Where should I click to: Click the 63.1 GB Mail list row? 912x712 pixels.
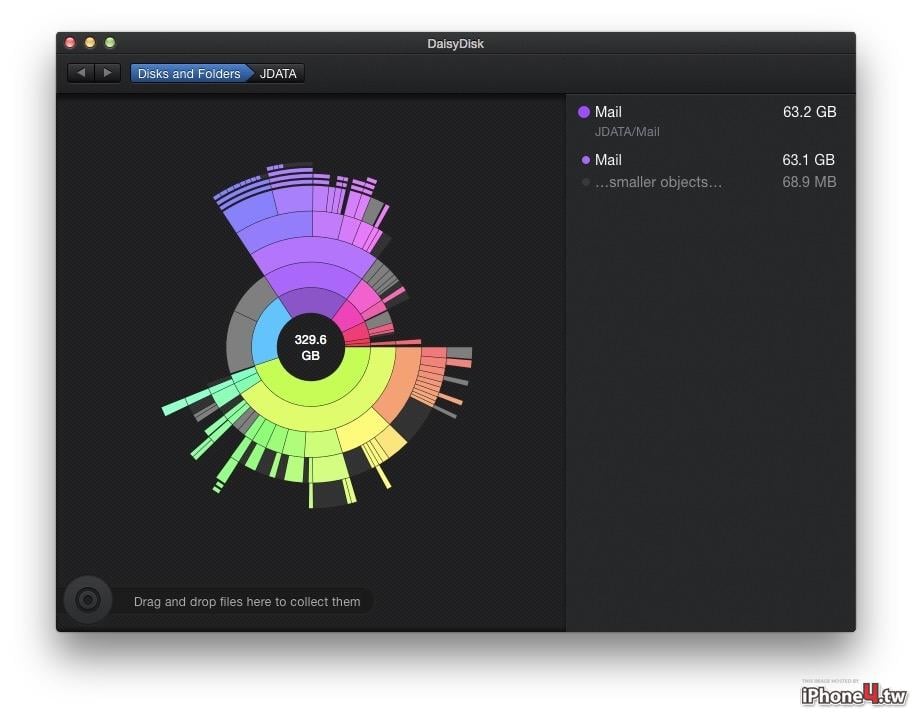708,160
